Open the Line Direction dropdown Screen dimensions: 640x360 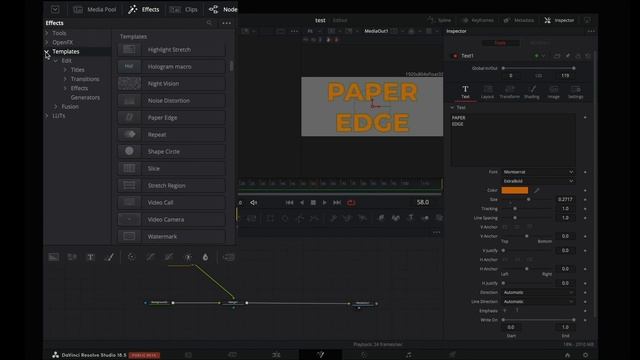pos(538,302)
